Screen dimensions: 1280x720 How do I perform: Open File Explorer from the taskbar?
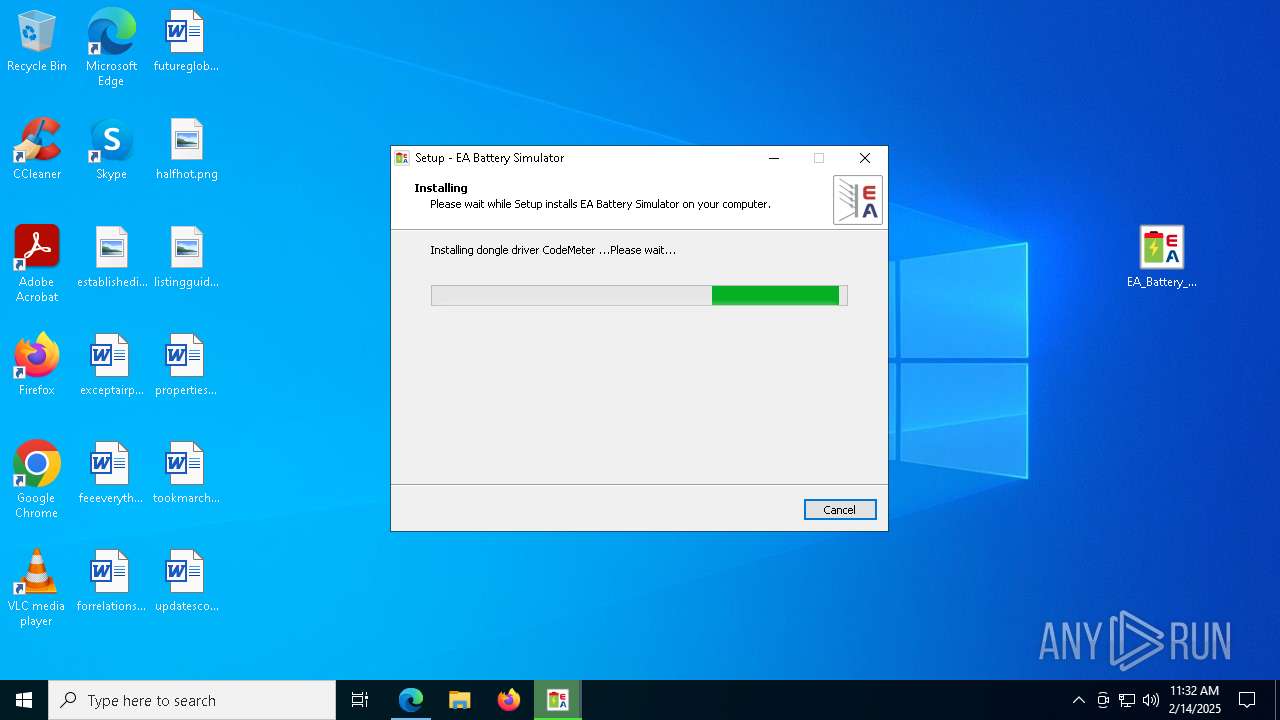pos(460,700)
